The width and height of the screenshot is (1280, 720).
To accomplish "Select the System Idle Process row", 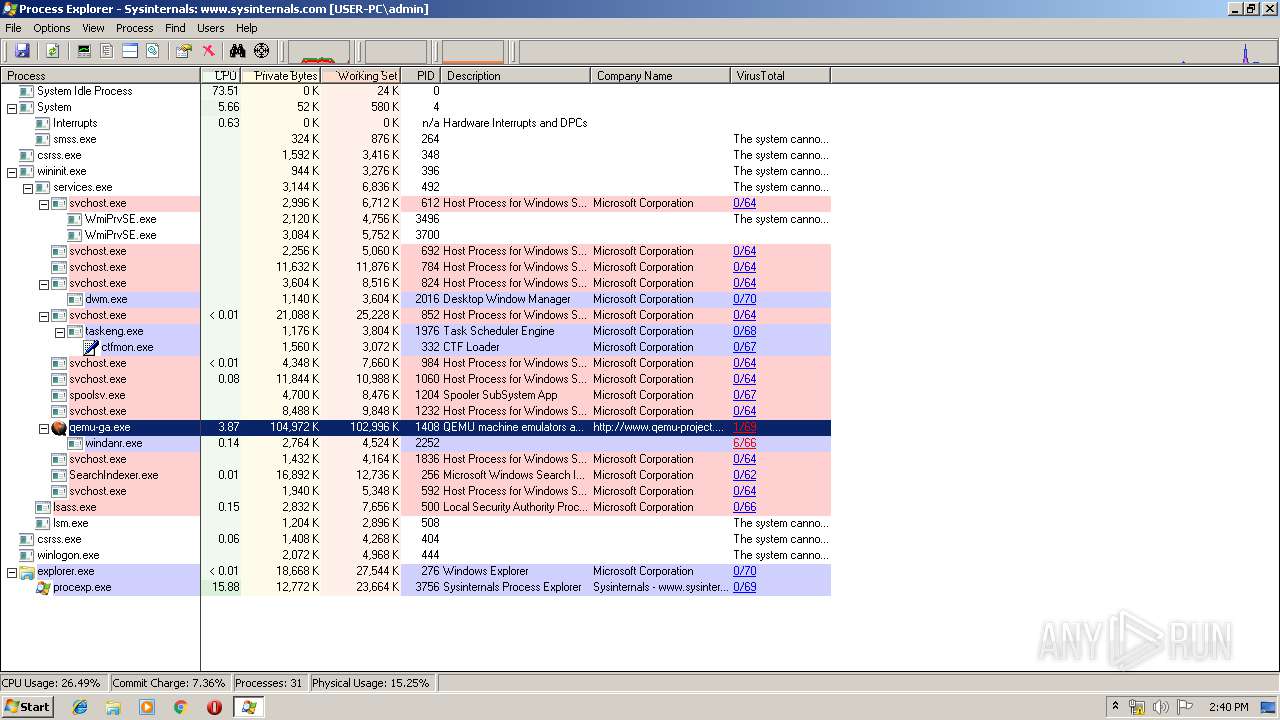I will tap(415, 91).
